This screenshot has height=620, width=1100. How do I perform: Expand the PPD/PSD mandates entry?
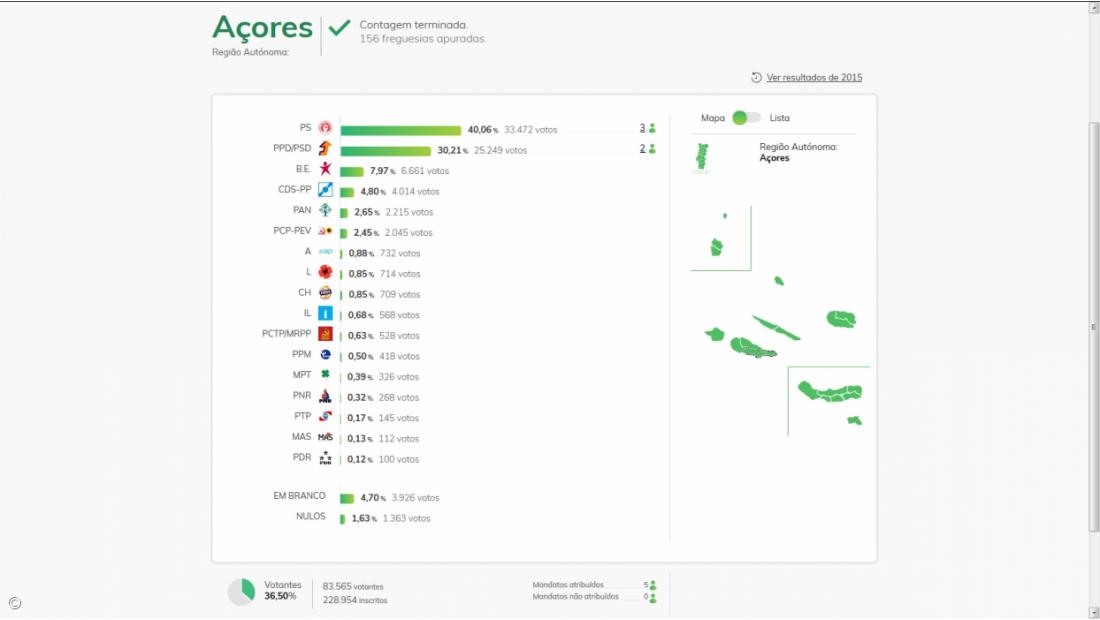point(647,149)
